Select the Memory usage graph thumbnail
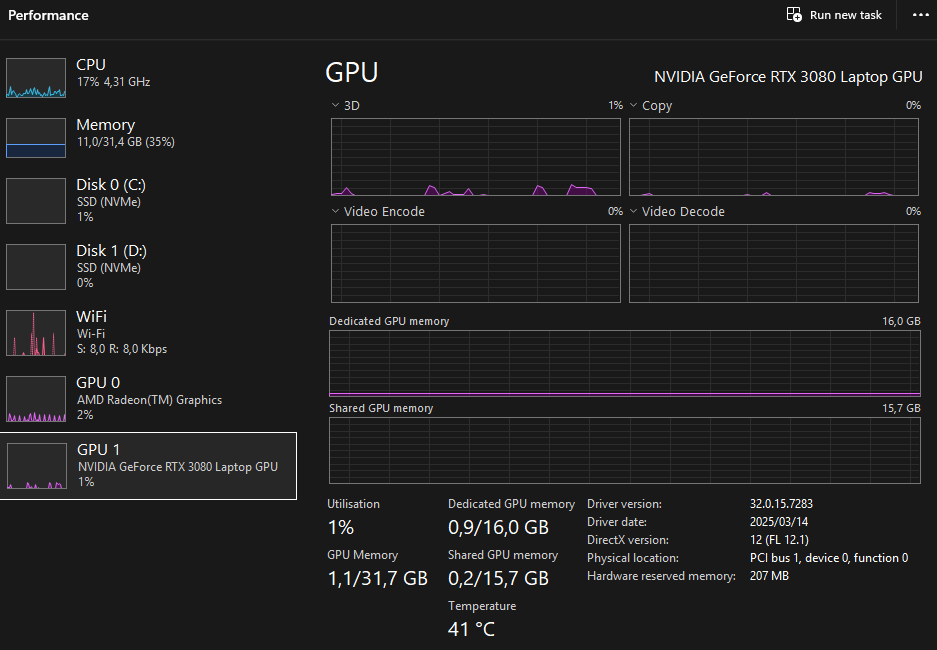Screen dimensions: 937x650 (x=35, y=138)
